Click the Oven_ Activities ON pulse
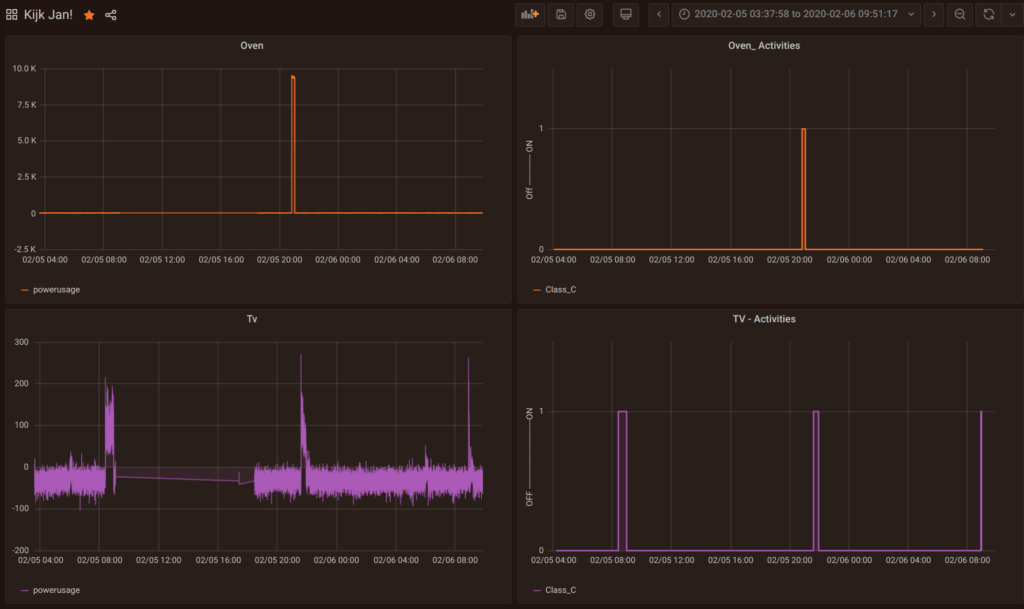1024x609 pixels. [803, 189]
